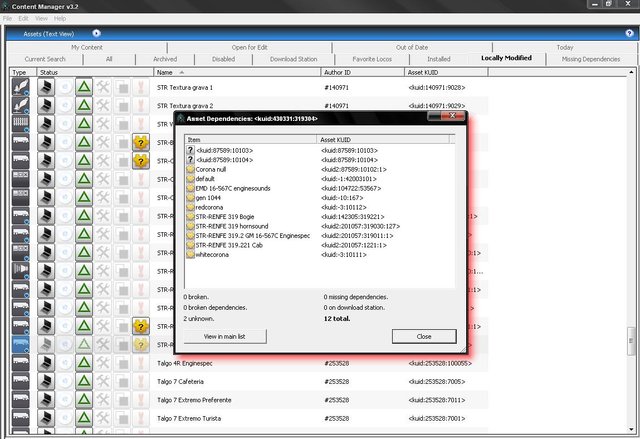Click the help question mark icon at top right

pyautogui.click(x=629, y=33)
